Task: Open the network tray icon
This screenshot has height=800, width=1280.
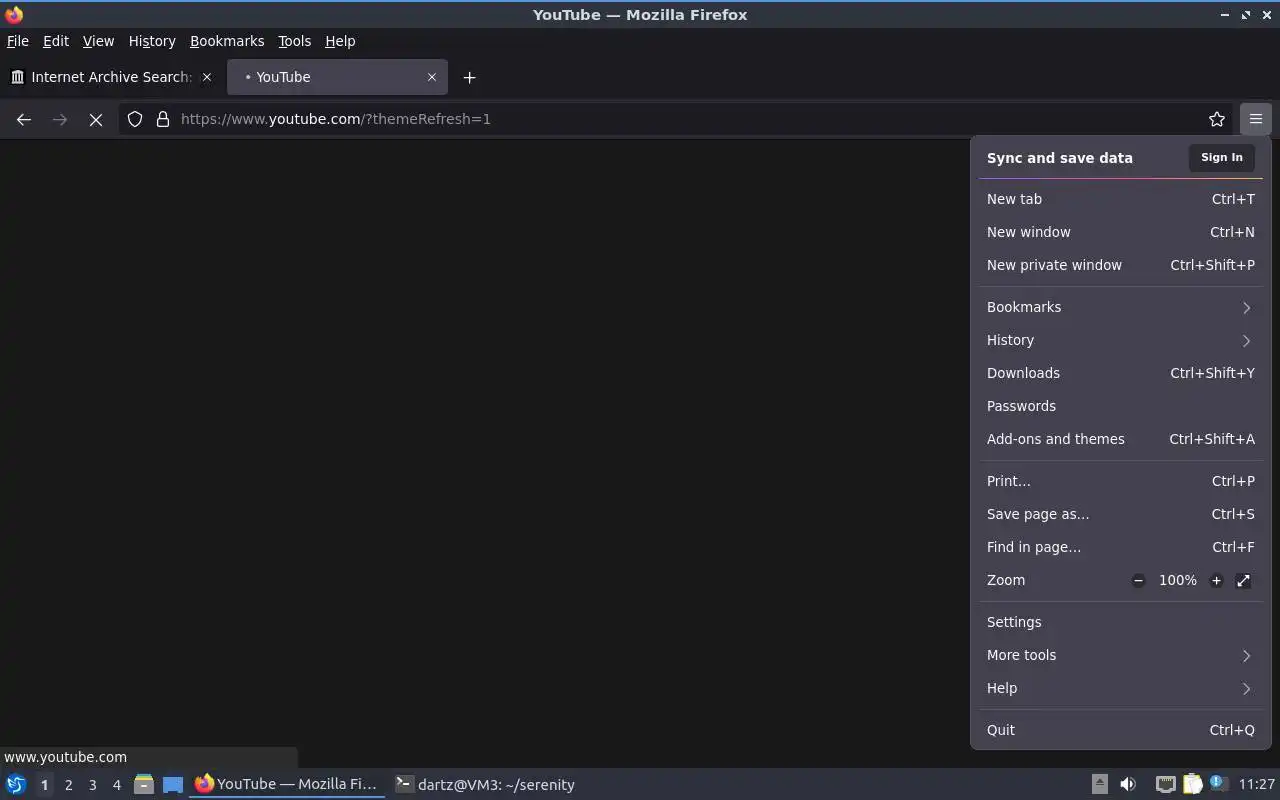Action: (x=1166, y=784)
